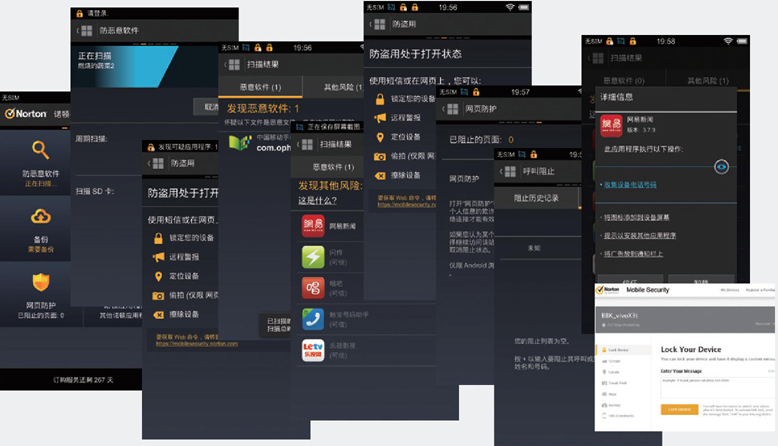The image size is (778, 446).
Task: Tap grid back icon beside 网页防护 title
Action: [453, 109]
